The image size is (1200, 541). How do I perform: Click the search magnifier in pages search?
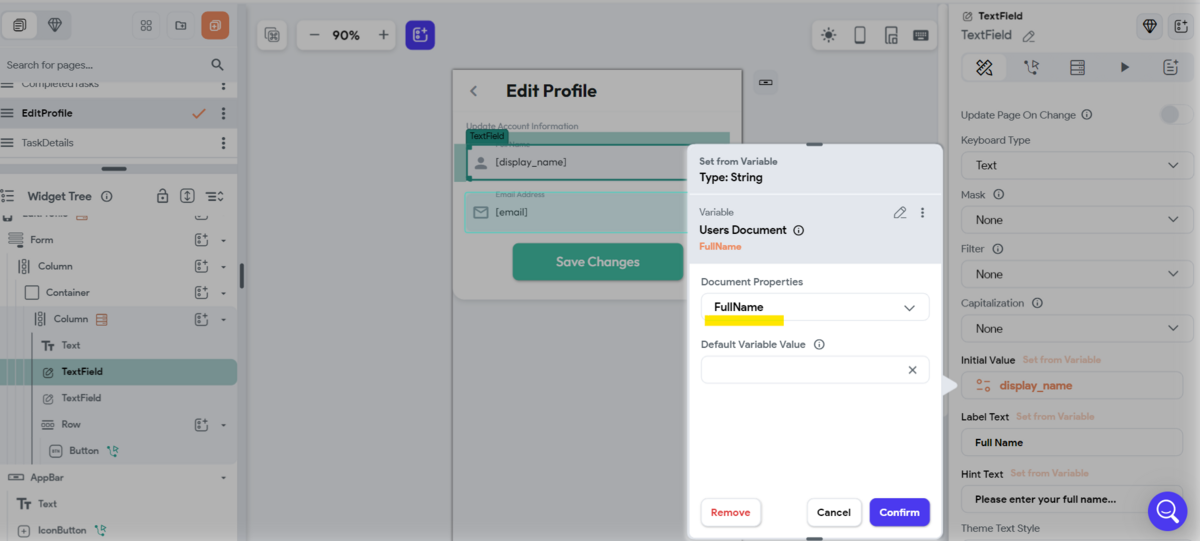(217, 65)
